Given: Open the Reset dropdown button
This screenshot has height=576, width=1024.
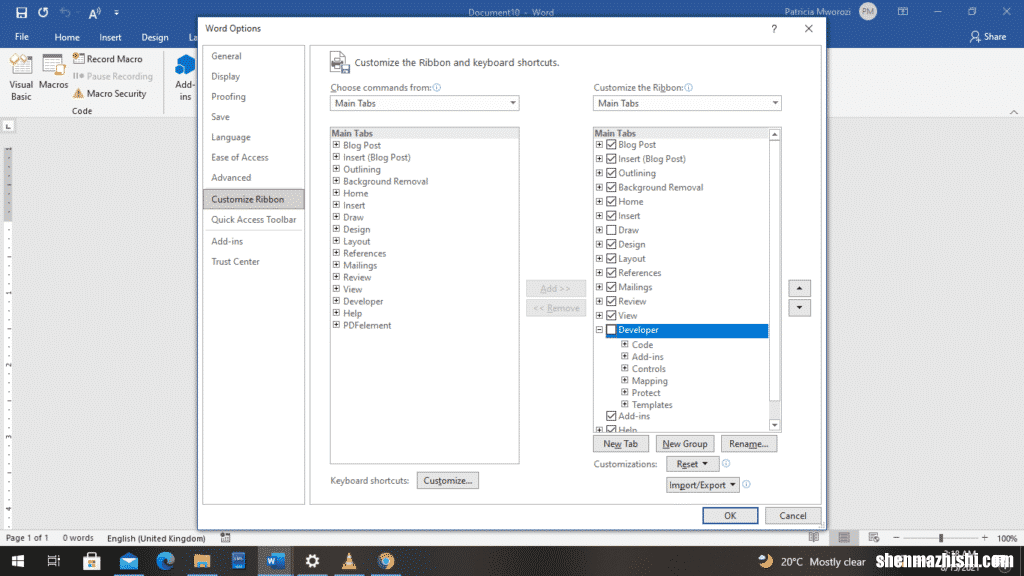Looking at the screenshot, I should [692, 464].
